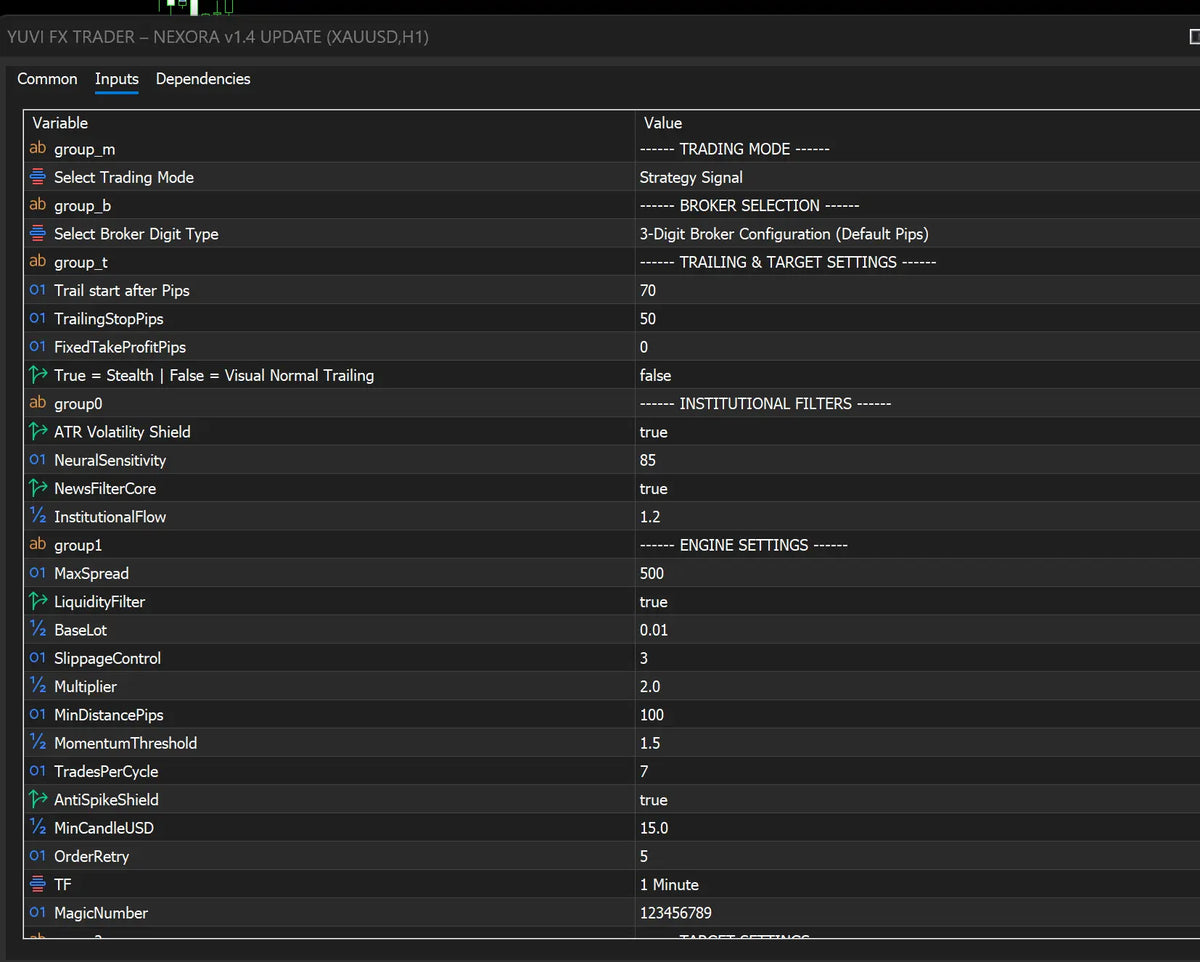Click the MaxSpread integer icon
1200x962 pixels.
pyautogui.click(x=38, y=573)
